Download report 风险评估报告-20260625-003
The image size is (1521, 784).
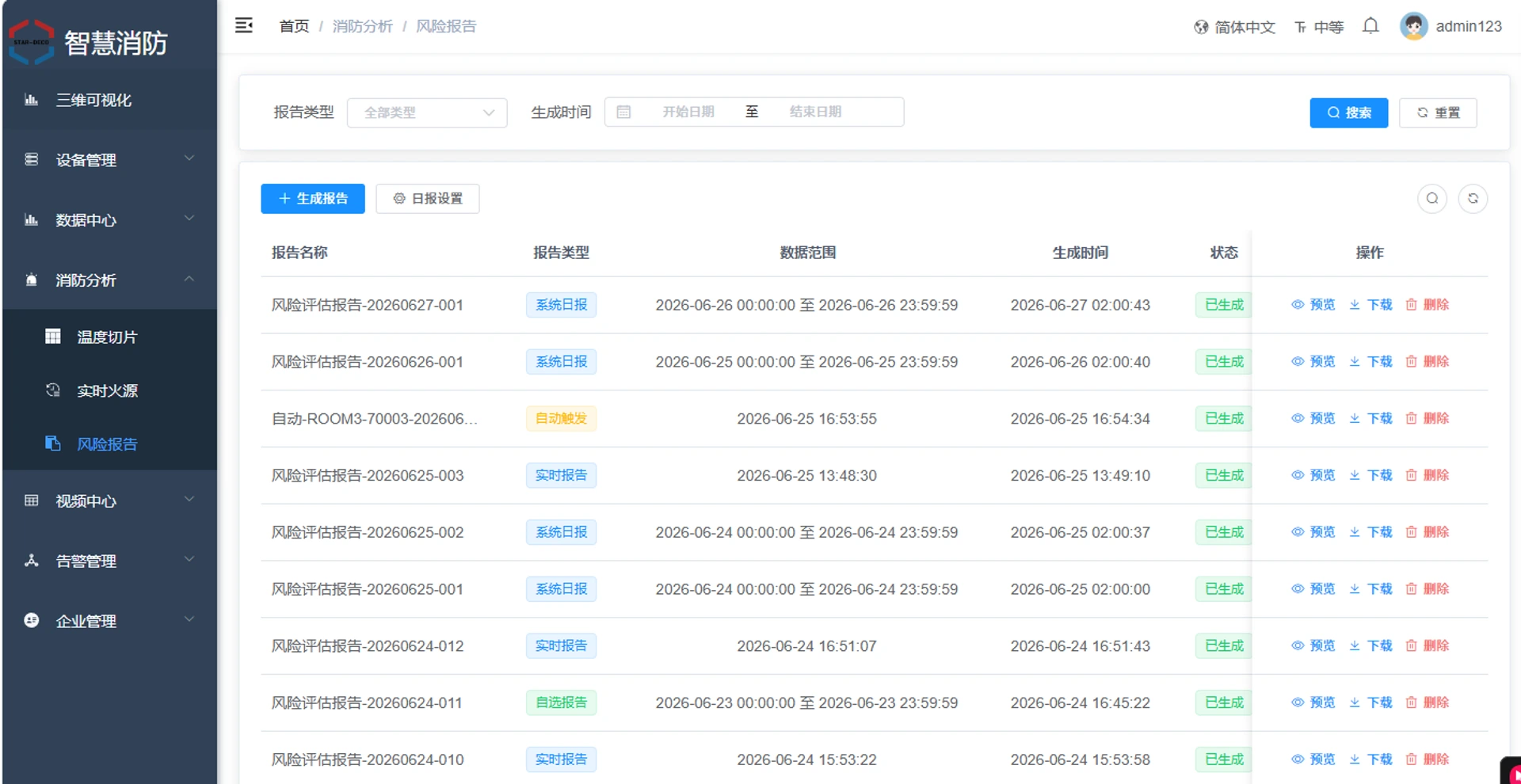click(1370, 476)
